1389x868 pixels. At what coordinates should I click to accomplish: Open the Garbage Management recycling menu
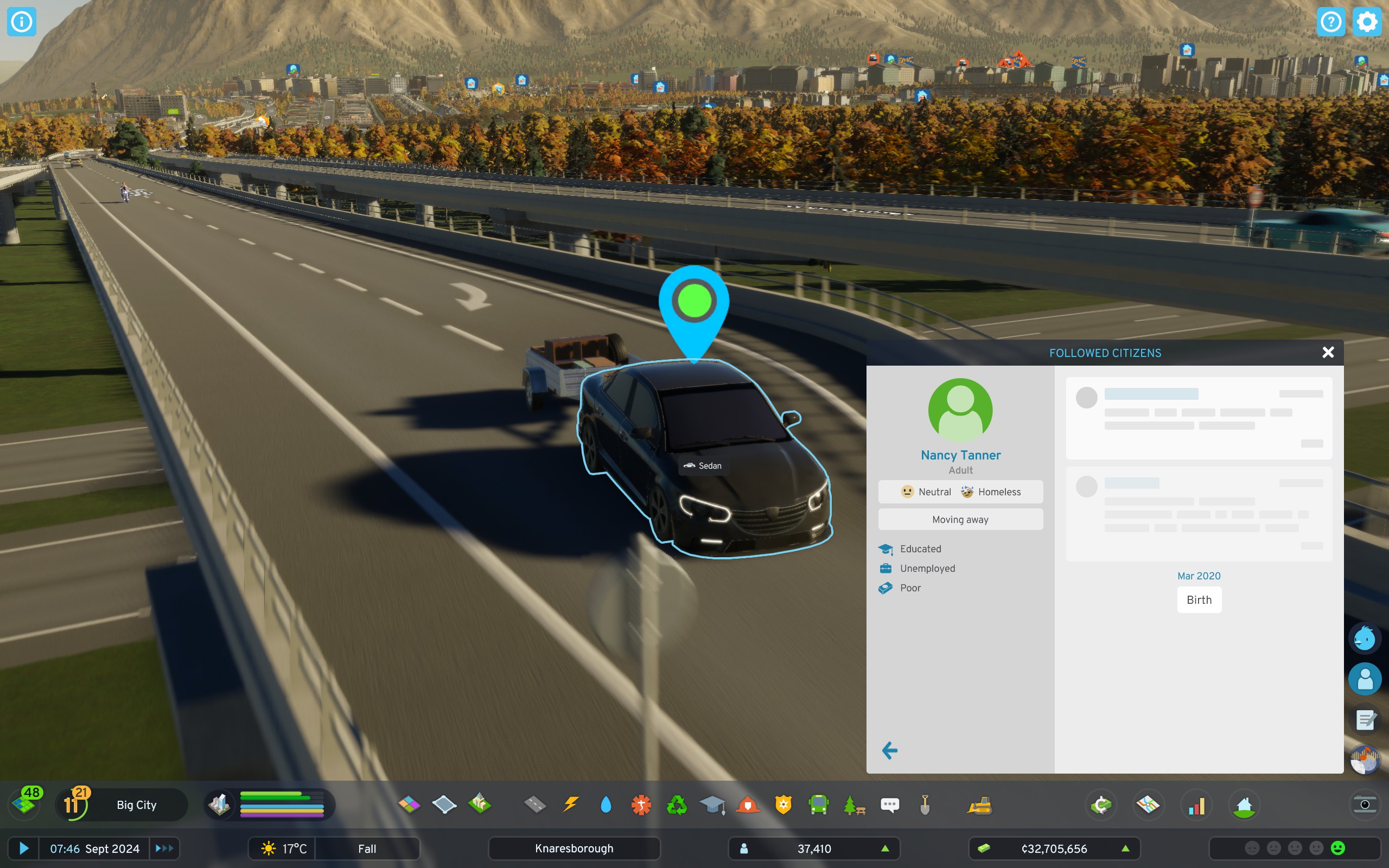tap(677, 805)
